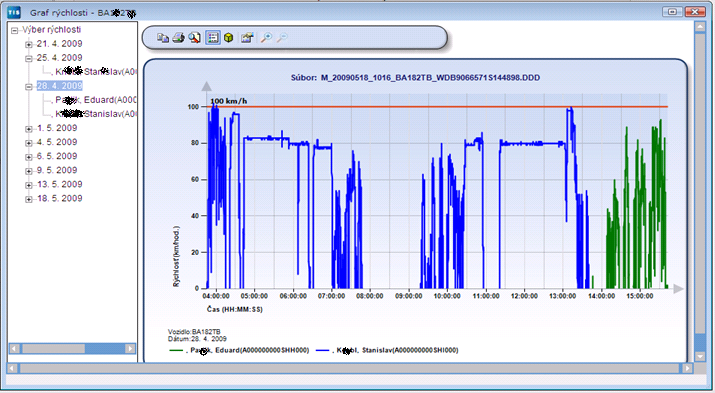This screenshot has height=393, width=715.
Task: Select the 13. 5. 2009 tree entry
Action: [x=60, y=184]
